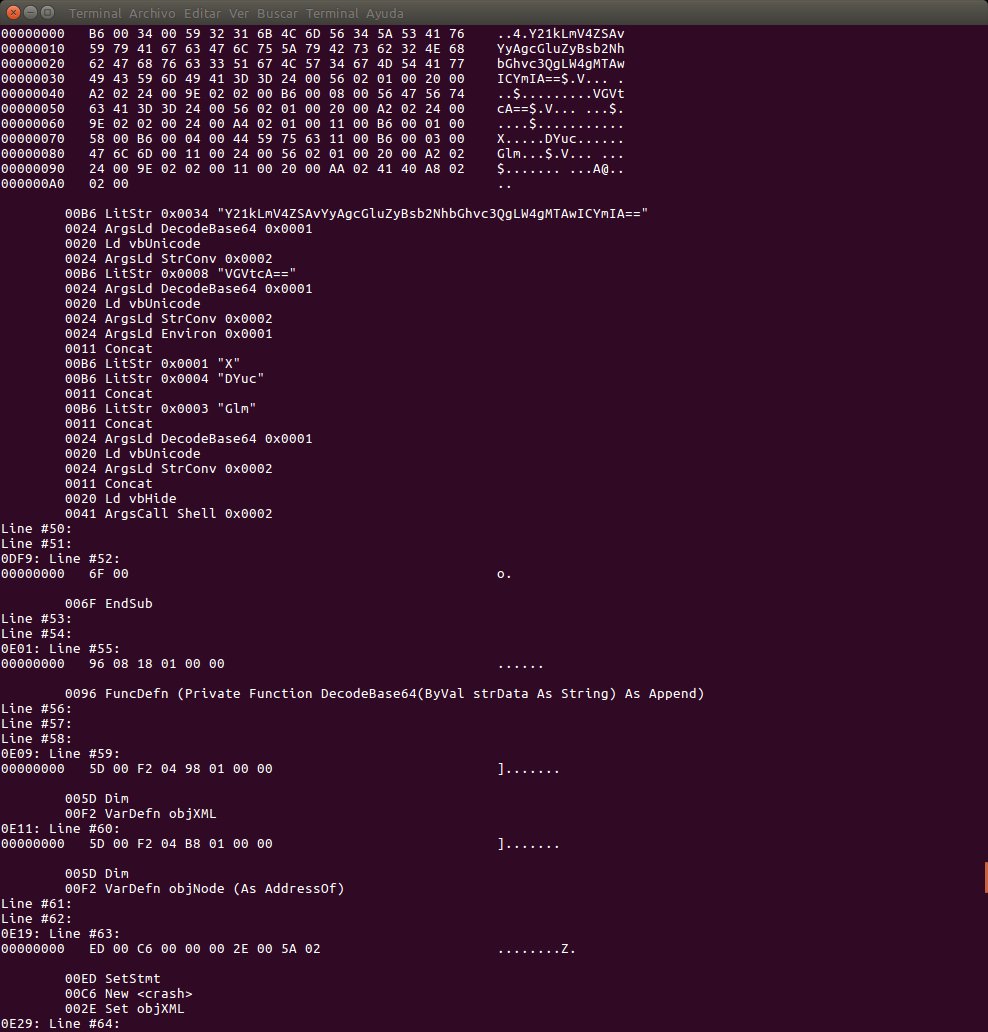Click the "Line #51:" marker

[x=36, y=544]
